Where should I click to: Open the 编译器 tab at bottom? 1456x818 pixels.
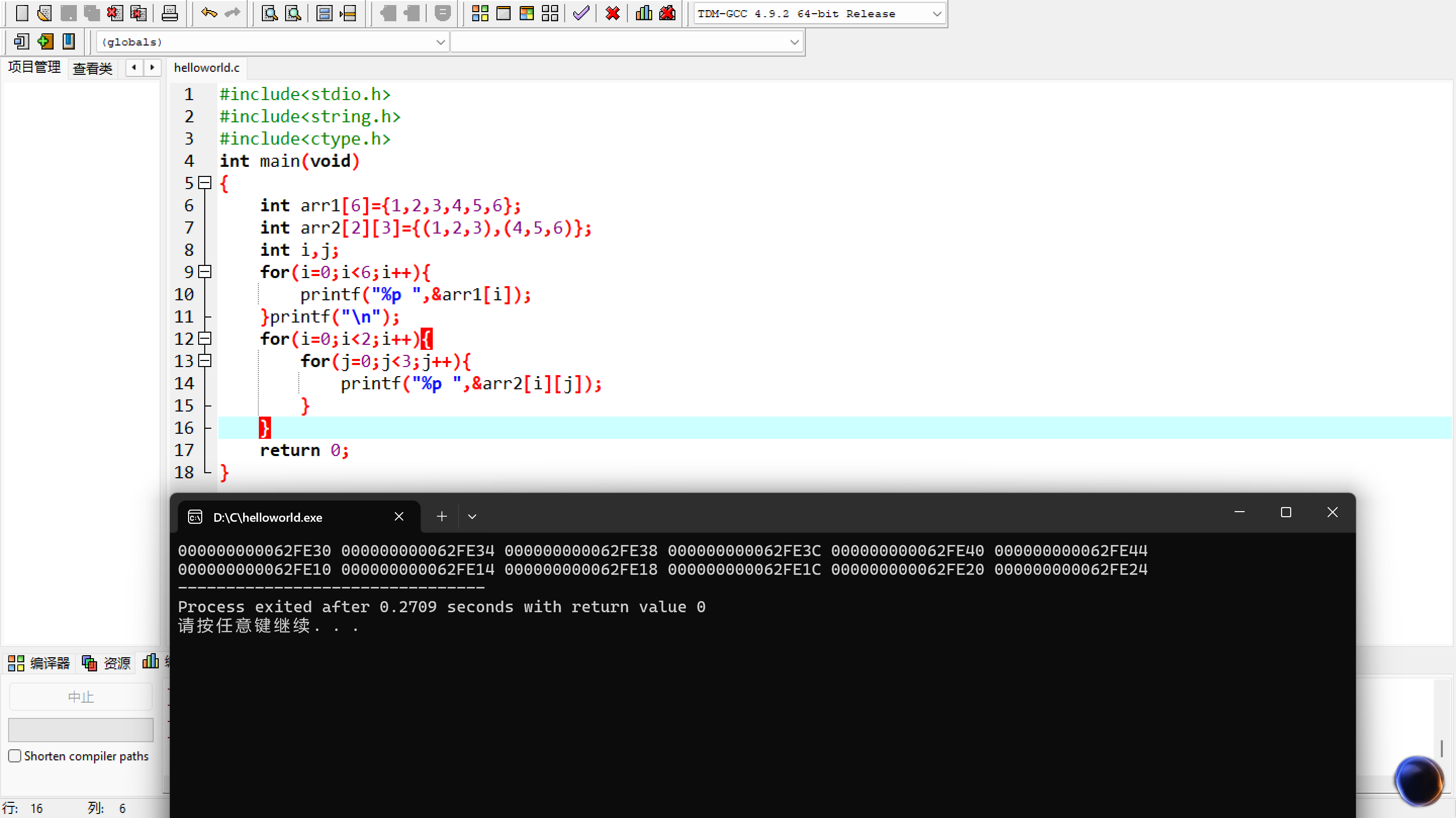39,663
